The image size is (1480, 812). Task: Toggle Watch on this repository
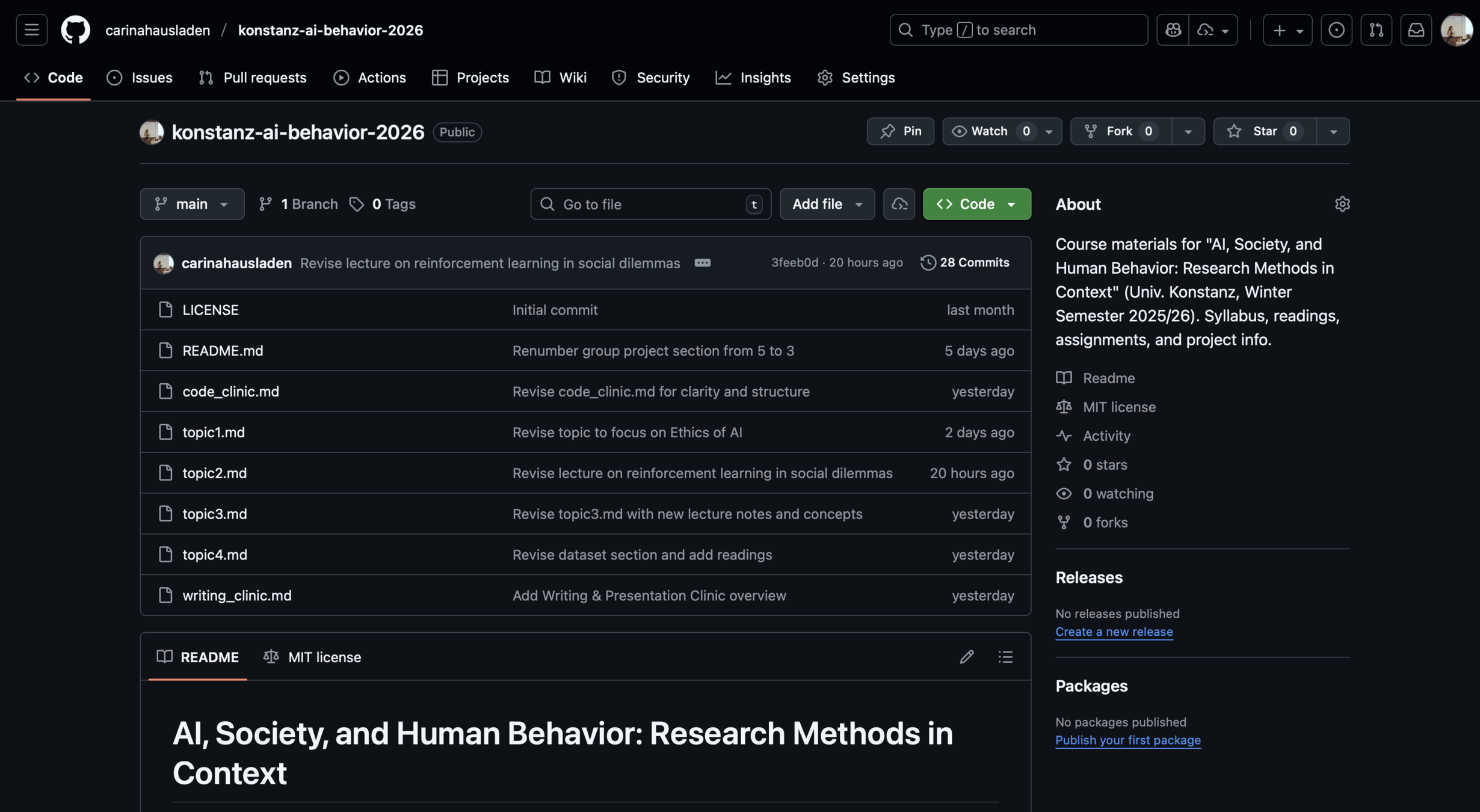988,131
